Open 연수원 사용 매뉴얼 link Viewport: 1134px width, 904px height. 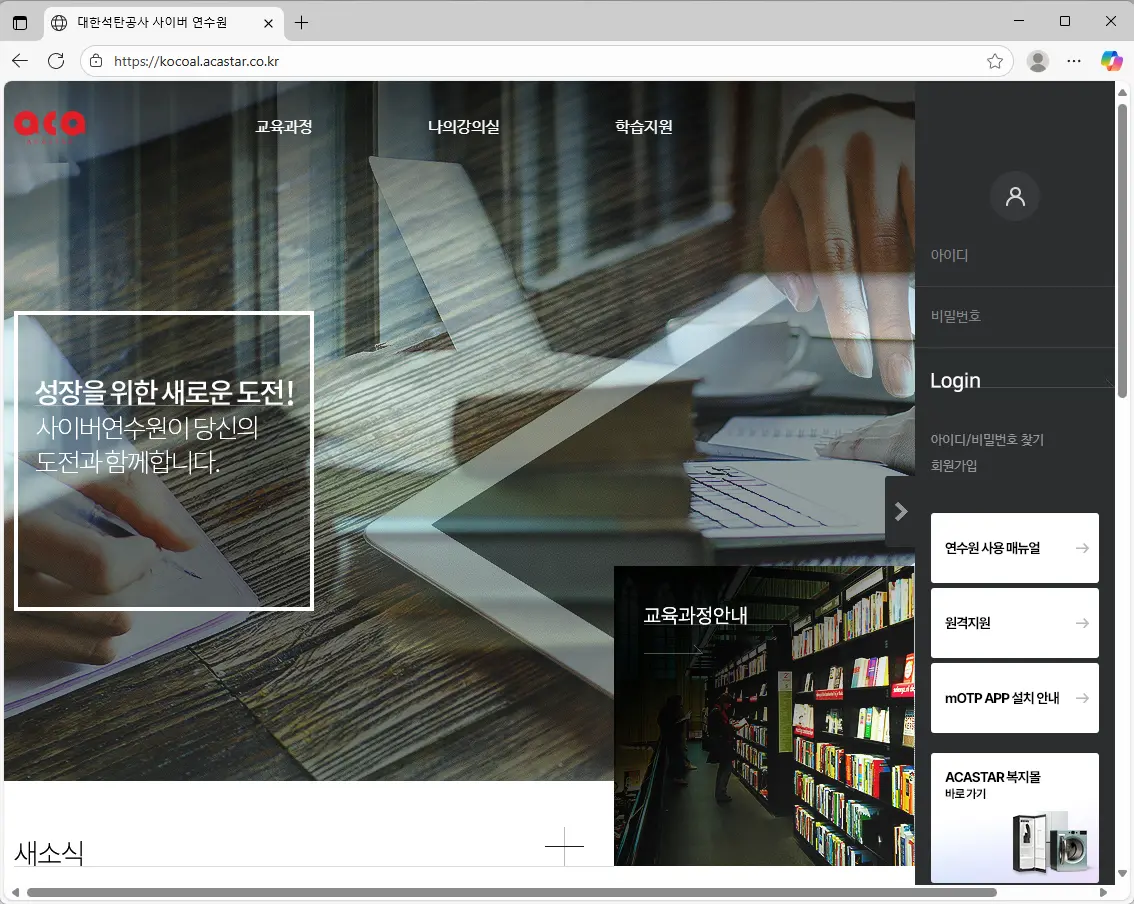(x=1014, y=548)
